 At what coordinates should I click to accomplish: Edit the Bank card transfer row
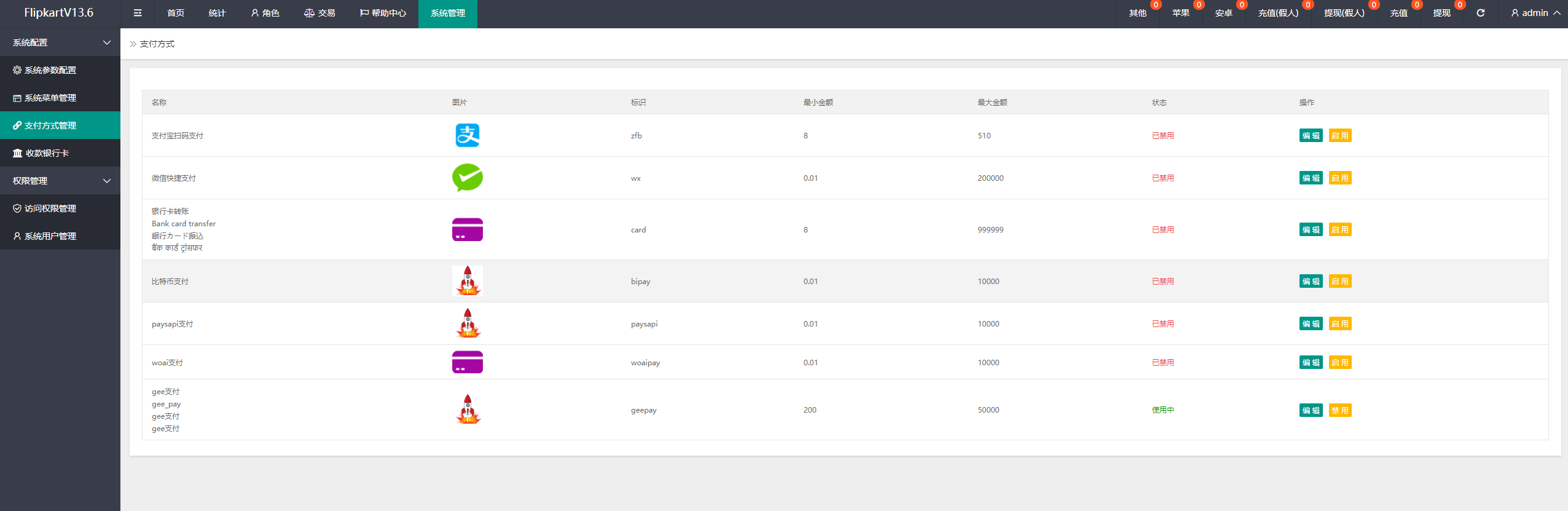tap(1311, 229)
